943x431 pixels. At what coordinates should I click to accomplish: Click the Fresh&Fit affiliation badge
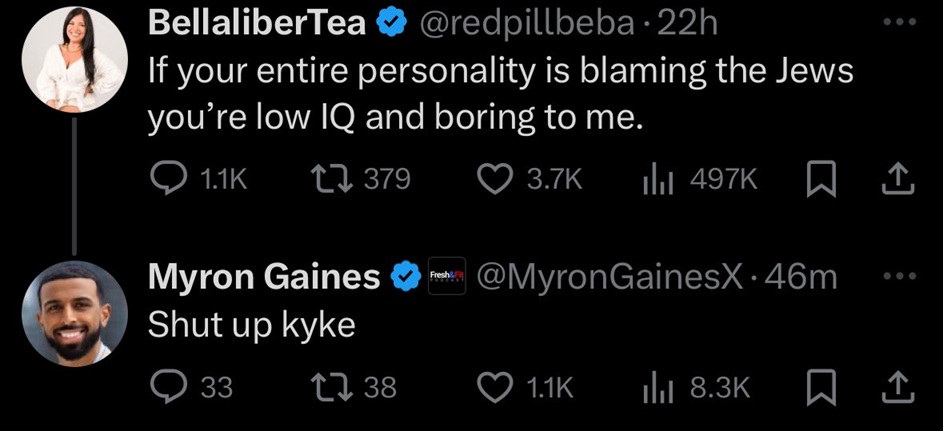(x=444, y=277)
